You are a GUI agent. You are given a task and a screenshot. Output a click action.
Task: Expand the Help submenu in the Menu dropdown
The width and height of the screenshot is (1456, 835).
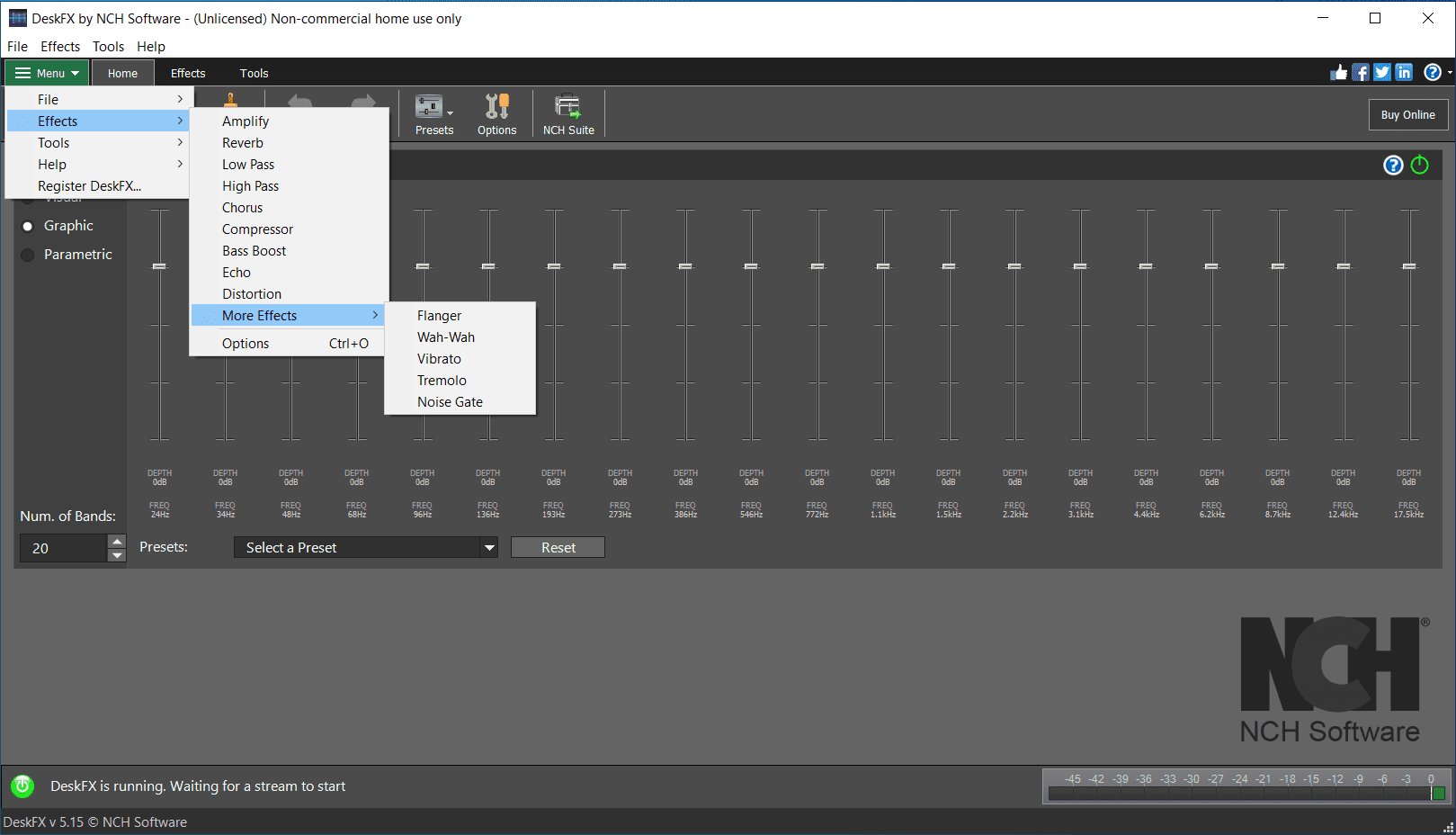tap(98, 165)
